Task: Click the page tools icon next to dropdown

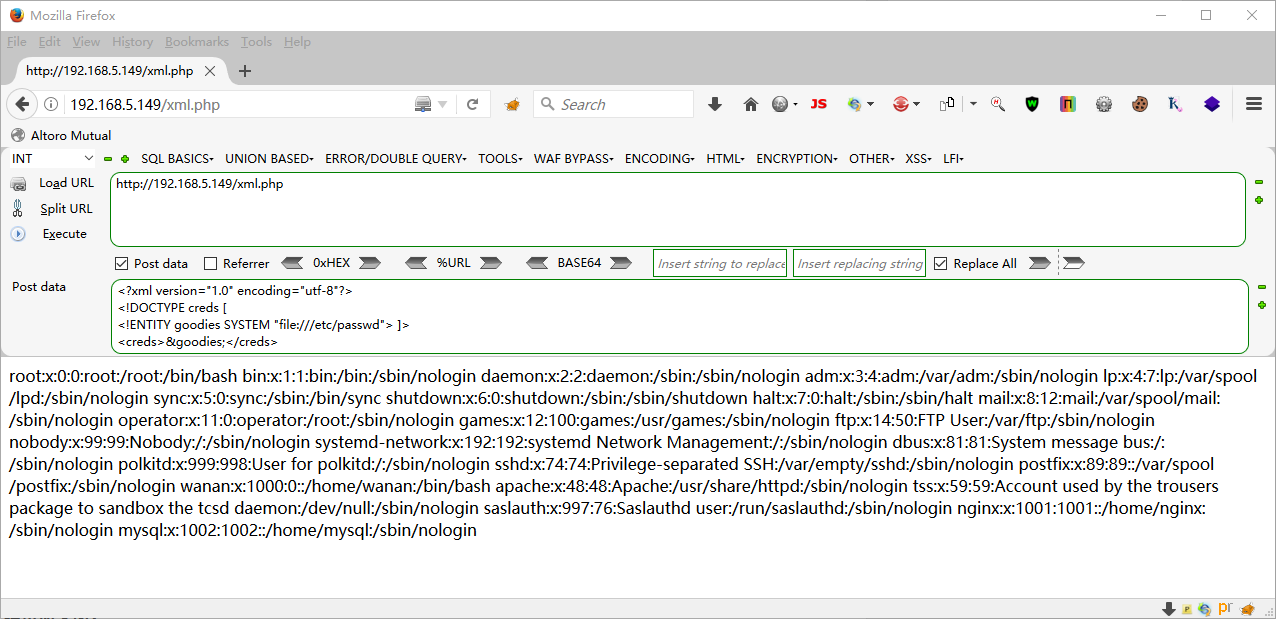Action: pos(948,104)
